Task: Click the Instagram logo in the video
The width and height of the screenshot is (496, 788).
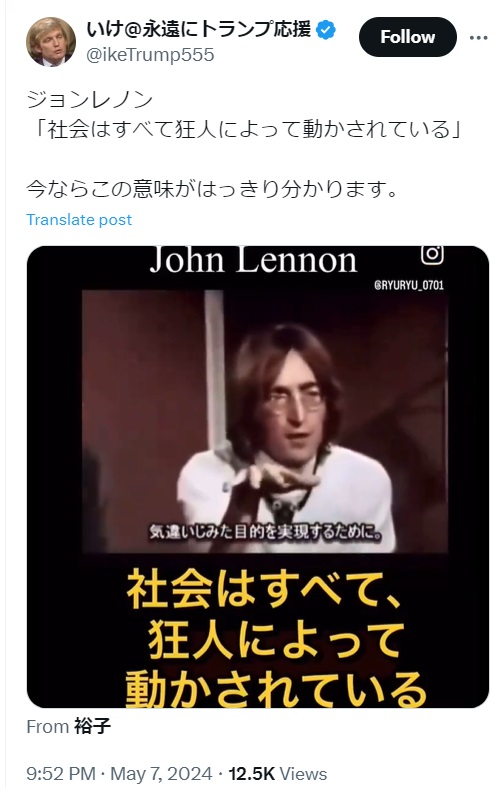Action: pyautogui.click(x=432, y=254)
